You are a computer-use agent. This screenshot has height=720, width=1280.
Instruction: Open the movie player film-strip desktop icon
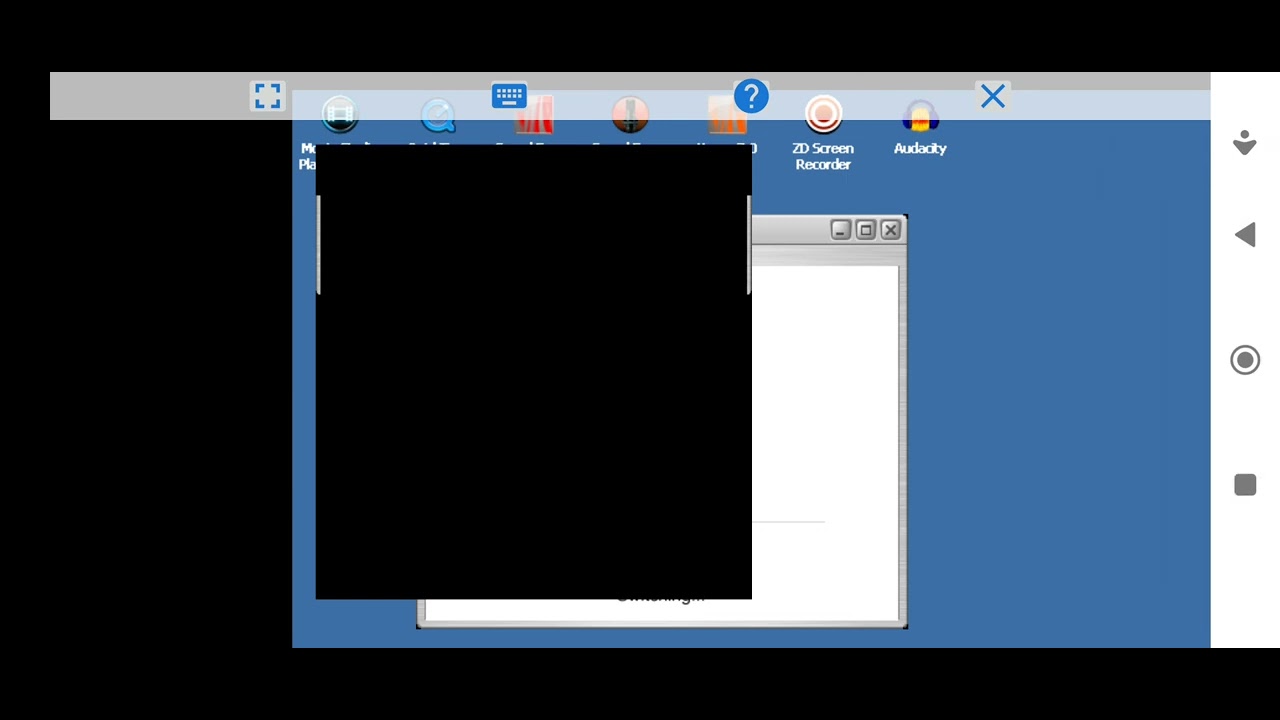click(x=340, y=115)
